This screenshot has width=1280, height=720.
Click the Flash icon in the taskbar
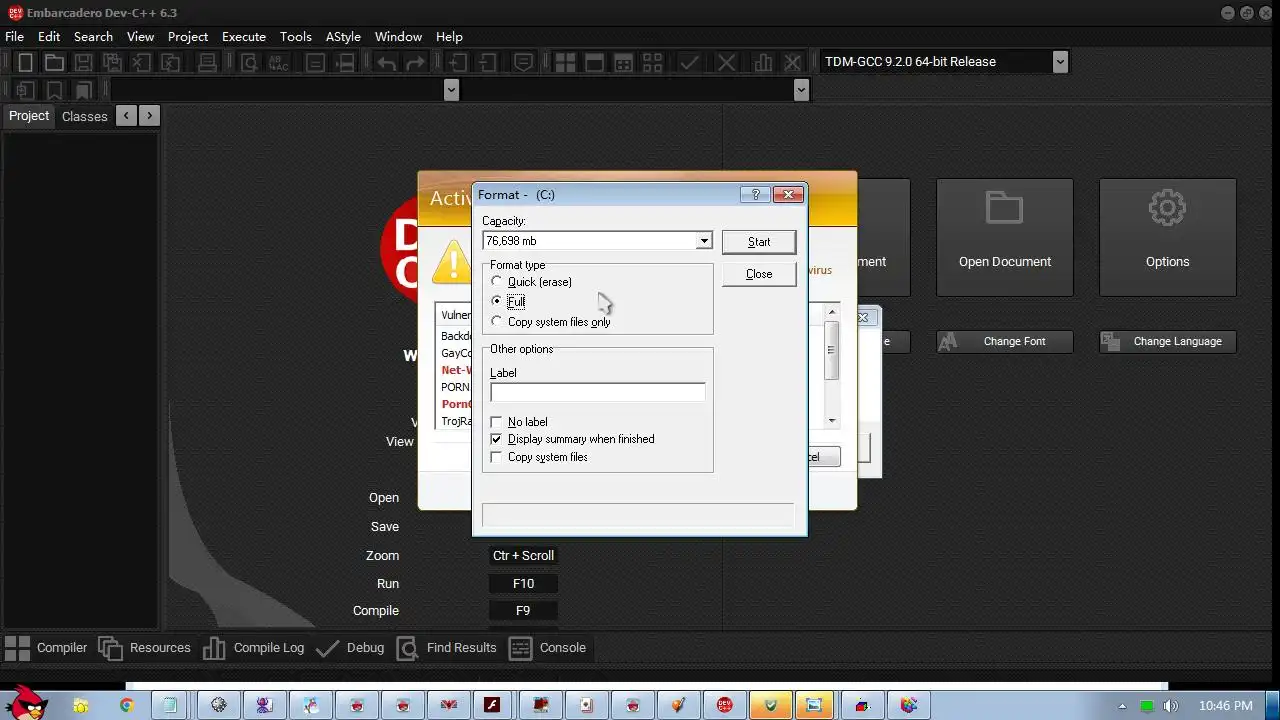492,705
